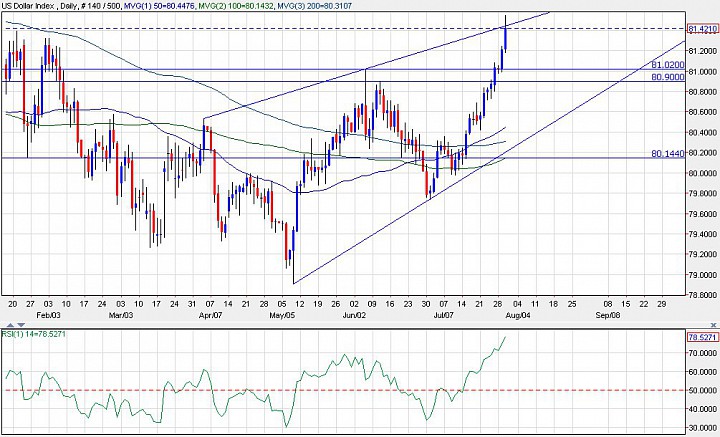
Task: Select the 80.1440 support level label
Action: [668, 154]
